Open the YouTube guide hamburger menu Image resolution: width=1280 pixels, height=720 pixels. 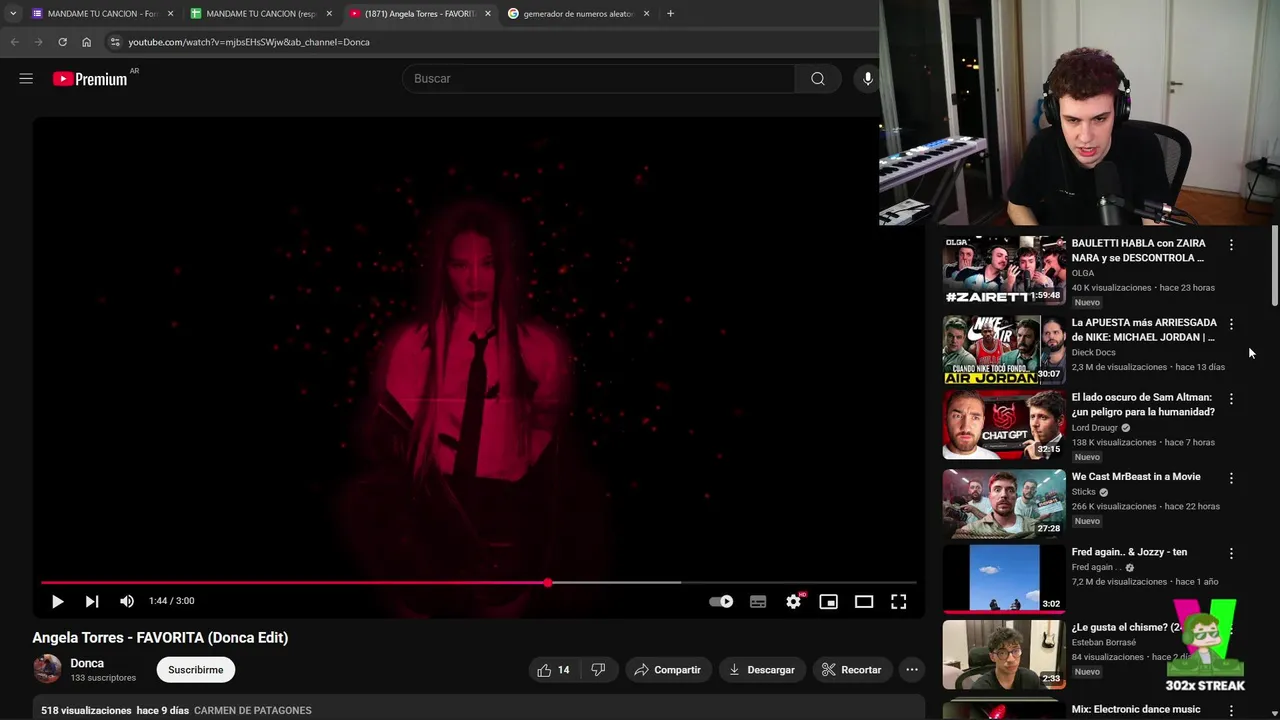[26, 78]
